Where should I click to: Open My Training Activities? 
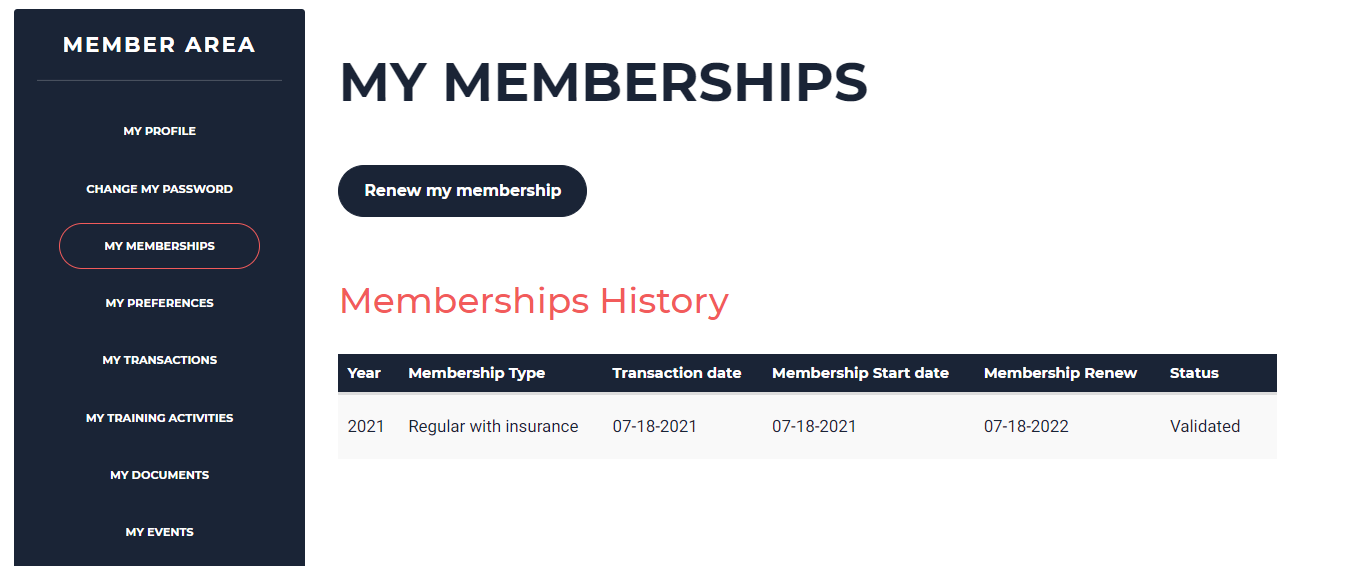pos(159,418)
